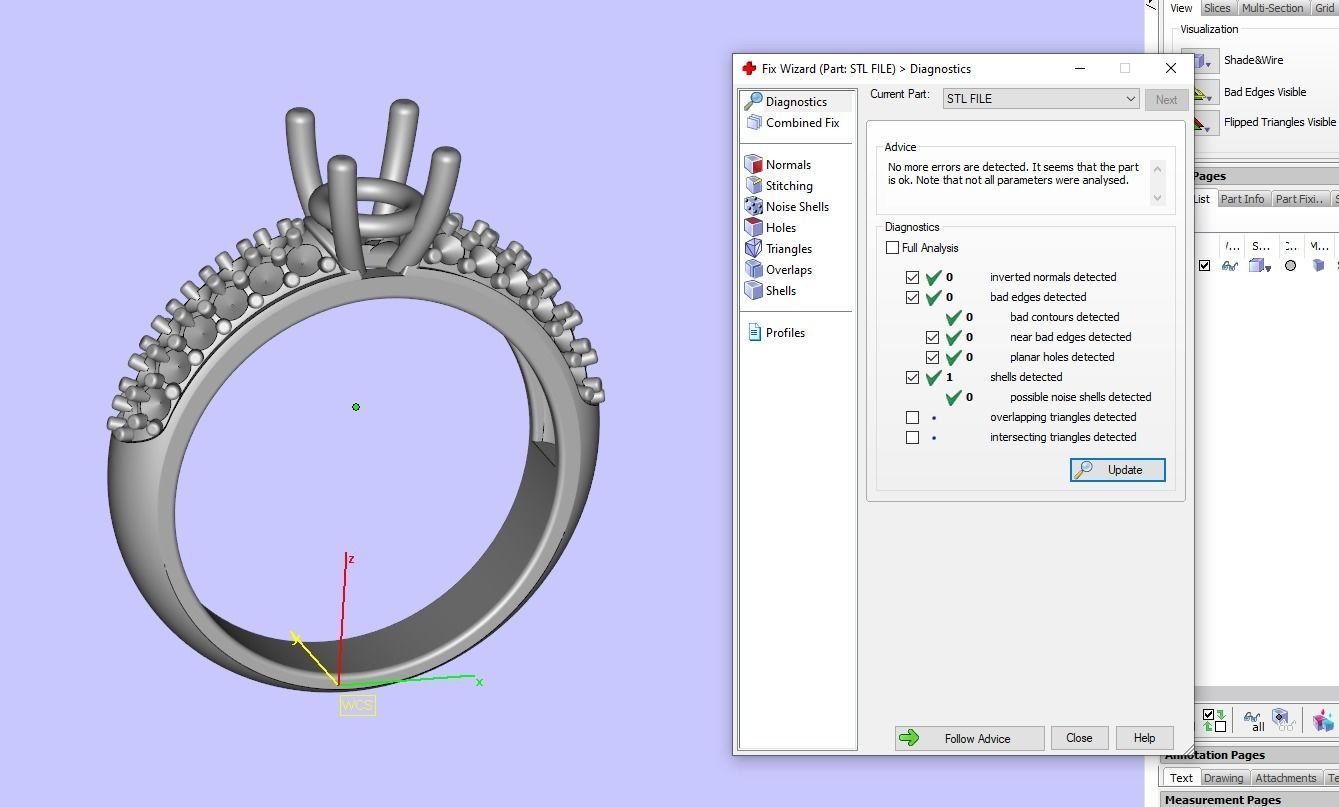Switch to the Grid tab
This screenshot has width=1339, height=807.
[x=1324, y=8]
